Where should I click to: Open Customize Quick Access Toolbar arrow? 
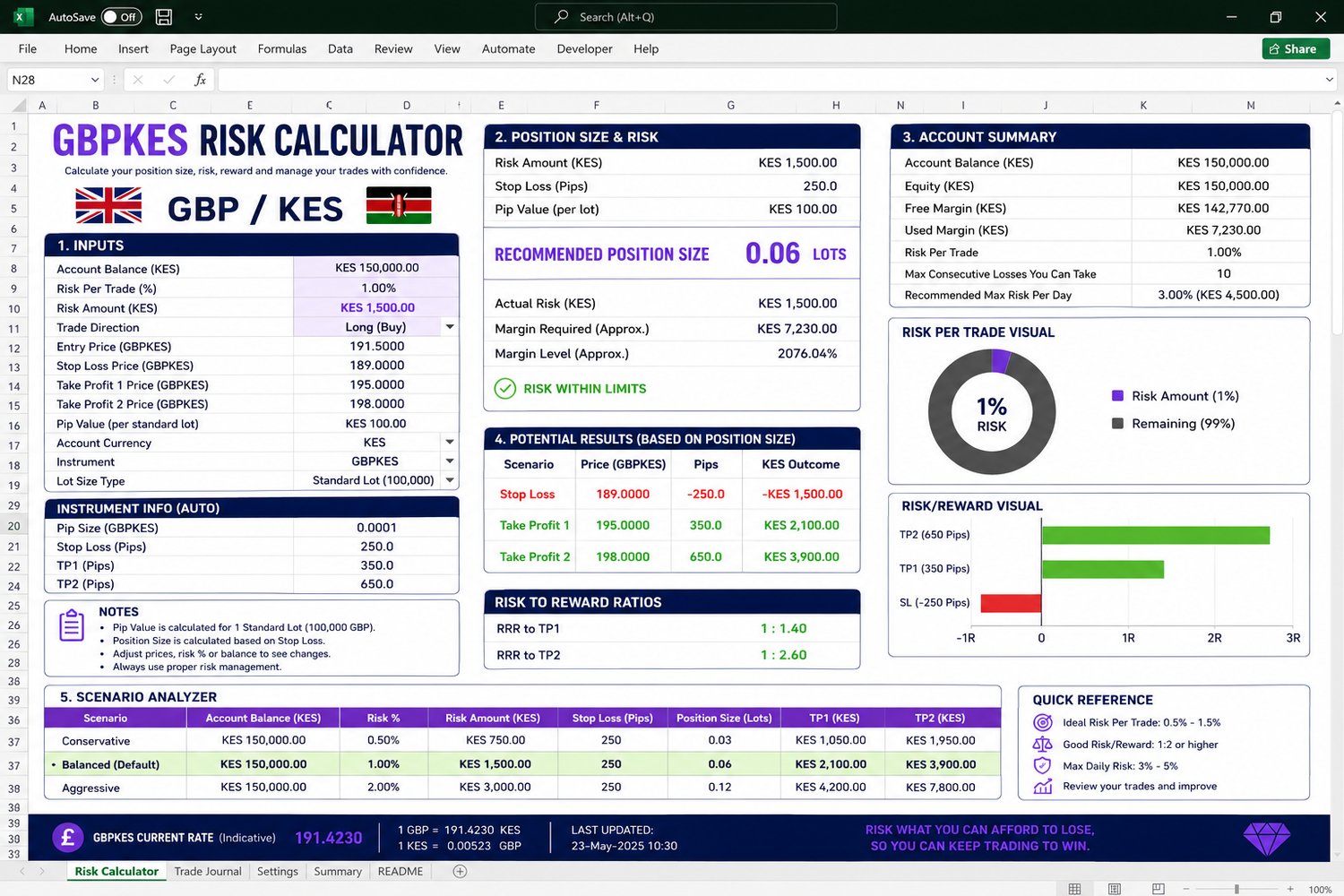pos(198,17)
